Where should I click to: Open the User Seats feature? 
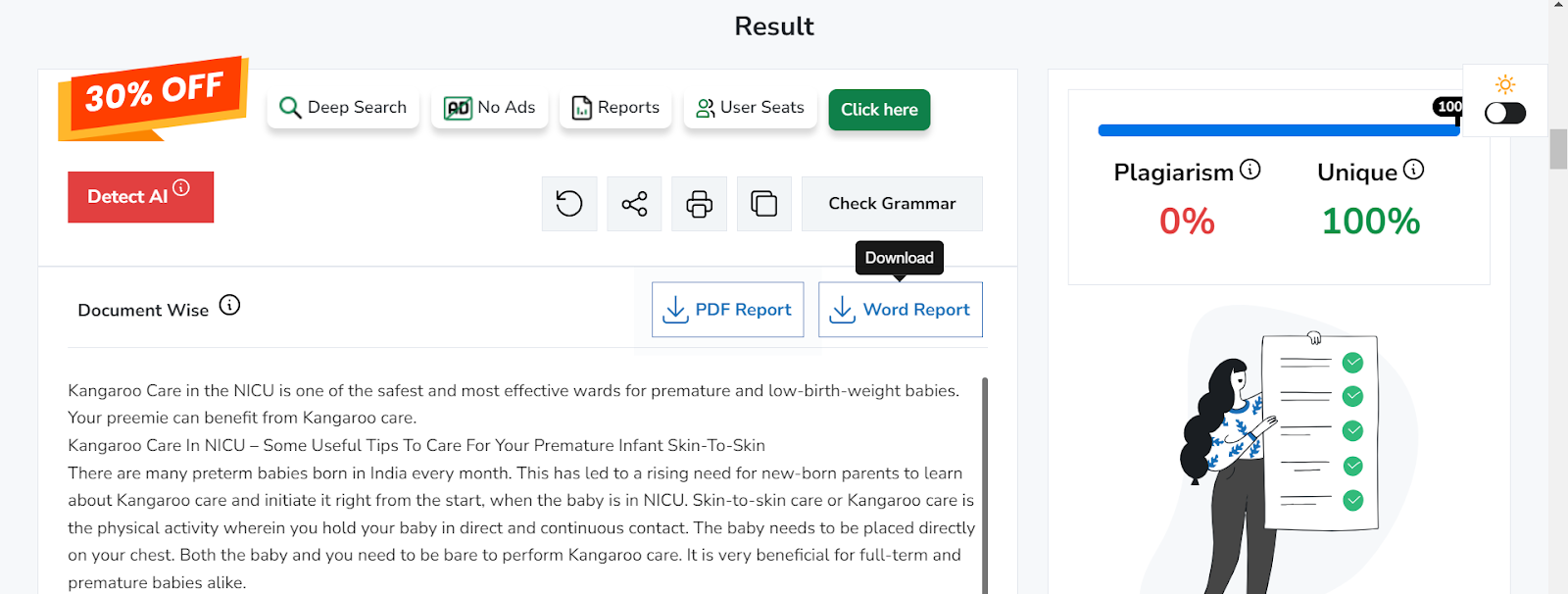[751, 108]
